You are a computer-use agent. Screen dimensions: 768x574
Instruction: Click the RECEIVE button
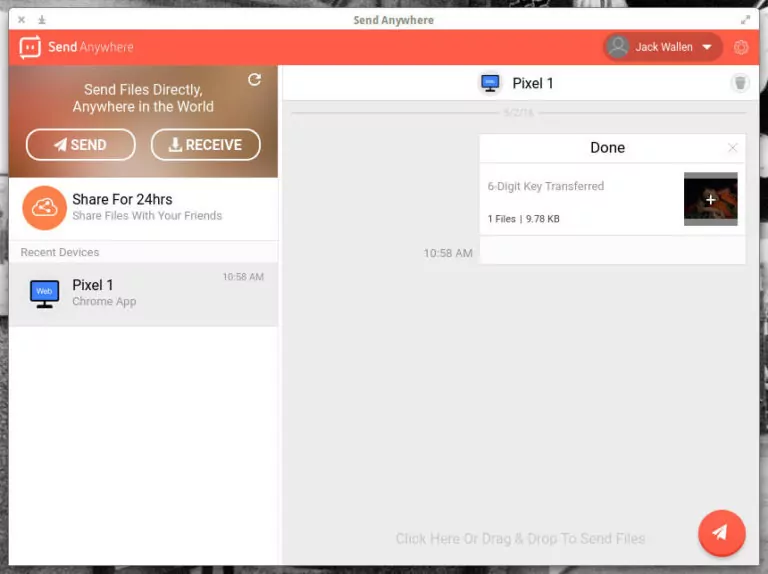click(x=206, y=144)
